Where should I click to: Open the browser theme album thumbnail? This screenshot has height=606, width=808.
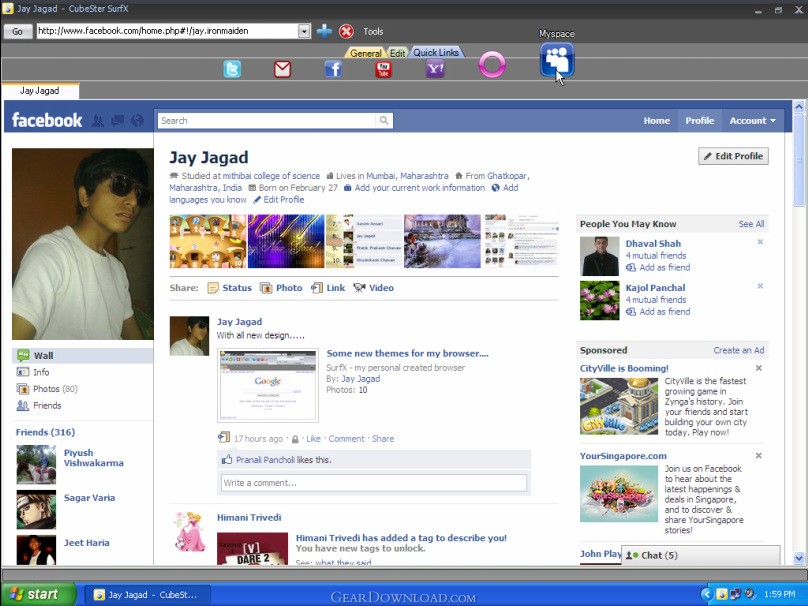[x=268, y=385]
